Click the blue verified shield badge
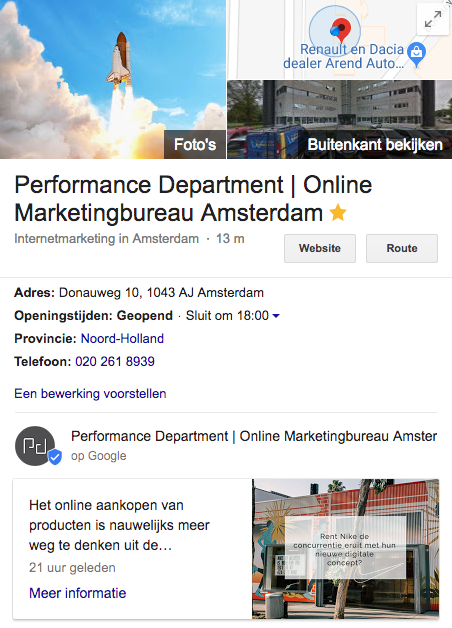Image resolution: width=452 pixels, height=628 pixels. click(x=55, y=457)
